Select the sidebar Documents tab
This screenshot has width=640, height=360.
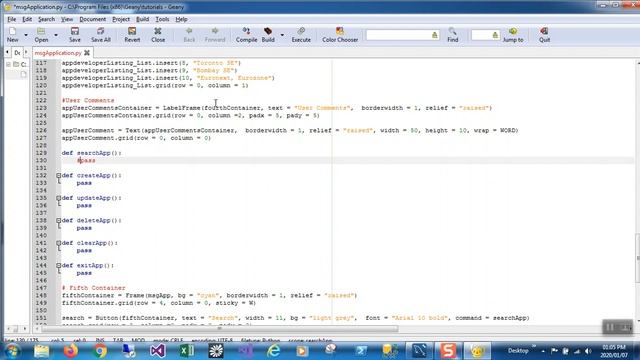[x=17, y=53]
